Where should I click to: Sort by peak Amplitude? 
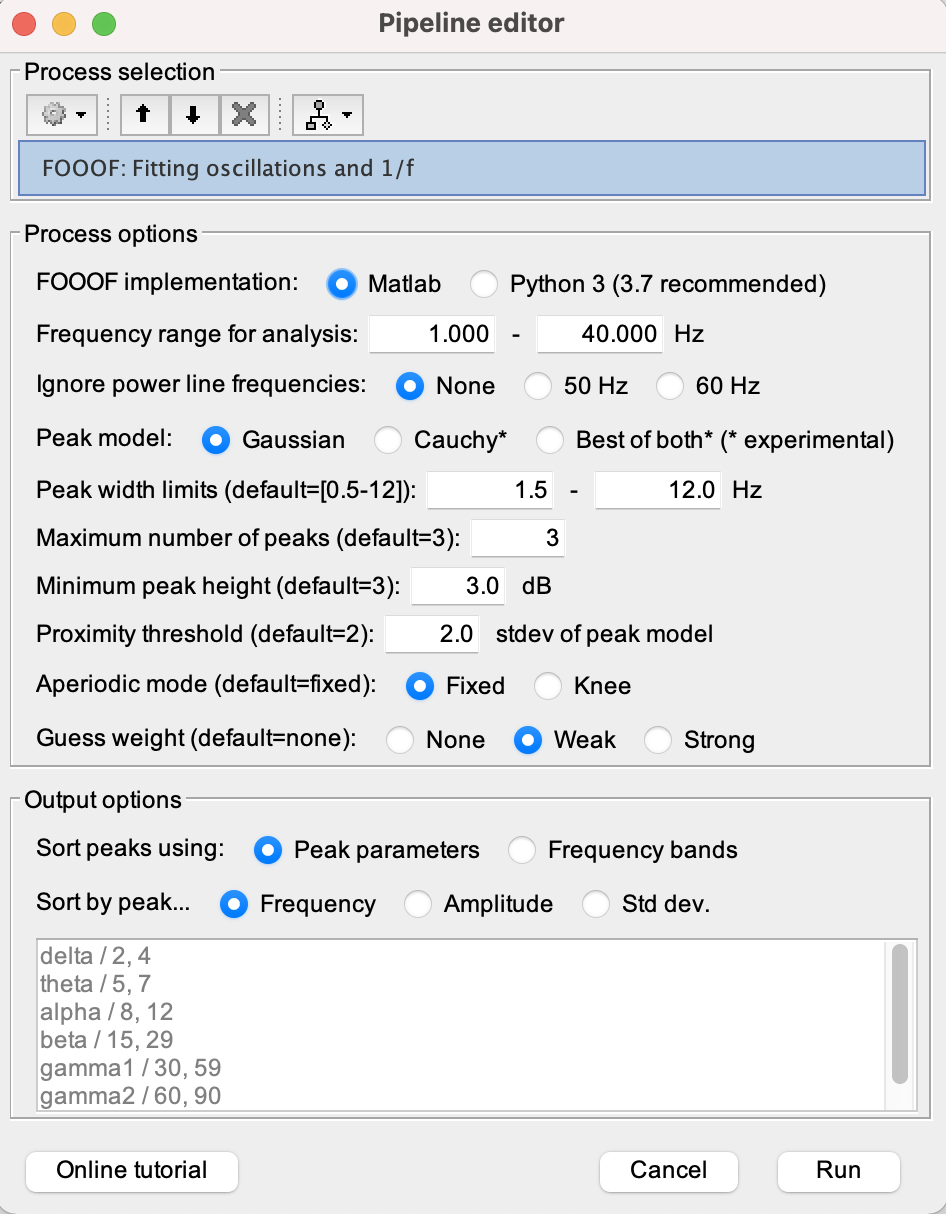pyautogui.click(x=417, y=904)
